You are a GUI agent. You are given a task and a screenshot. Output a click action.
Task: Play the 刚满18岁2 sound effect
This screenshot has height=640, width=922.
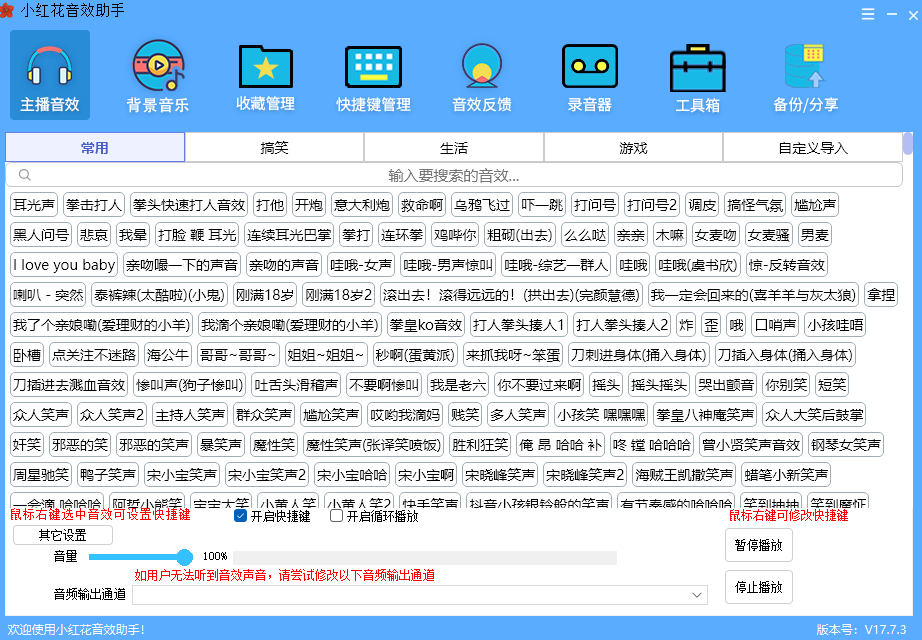[339, 295]
